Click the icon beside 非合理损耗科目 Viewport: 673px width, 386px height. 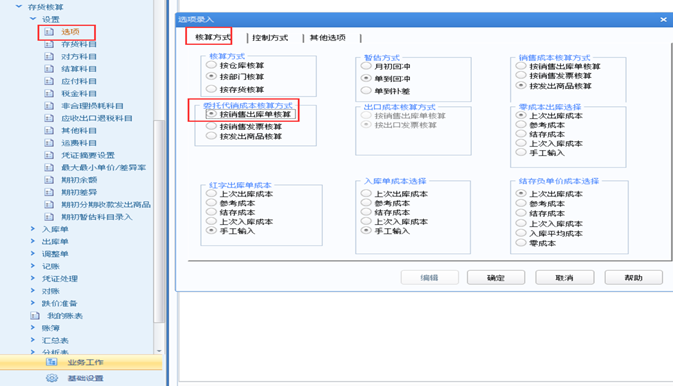click(x=49, y=106)
